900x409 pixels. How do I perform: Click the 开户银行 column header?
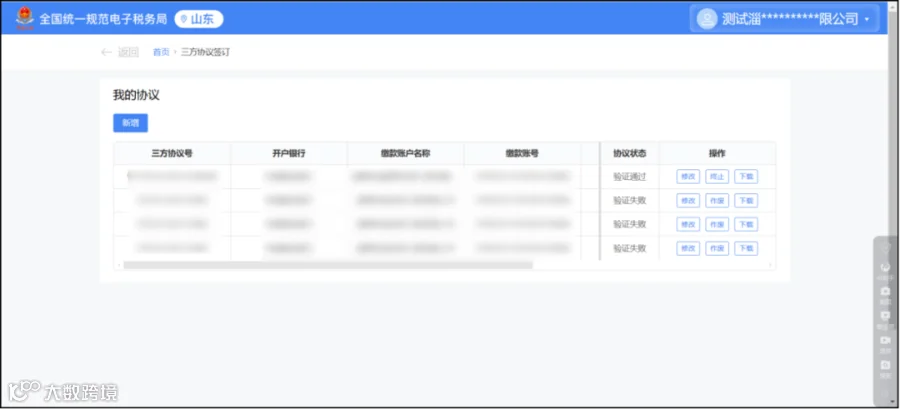pyautogui.click(x=289, y=153)
